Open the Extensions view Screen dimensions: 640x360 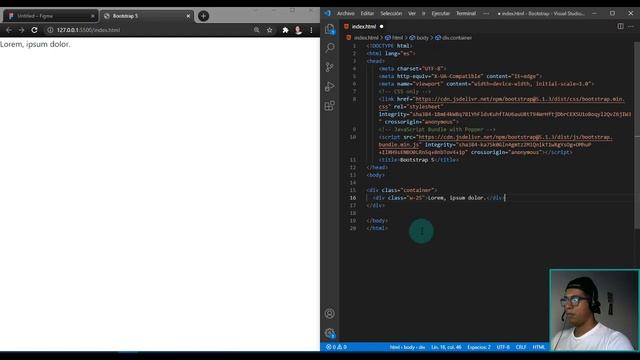click(329, 106)
